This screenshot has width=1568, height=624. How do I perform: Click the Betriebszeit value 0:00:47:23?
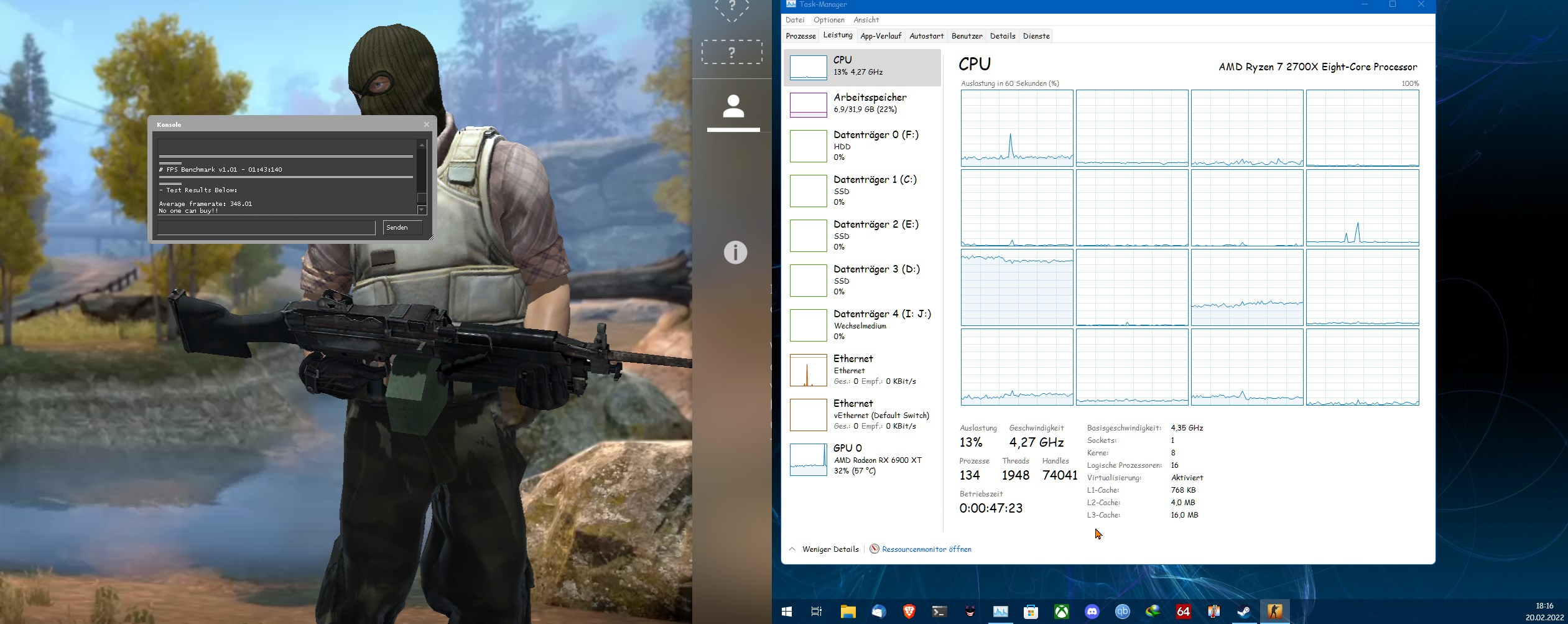coord(991,508)
